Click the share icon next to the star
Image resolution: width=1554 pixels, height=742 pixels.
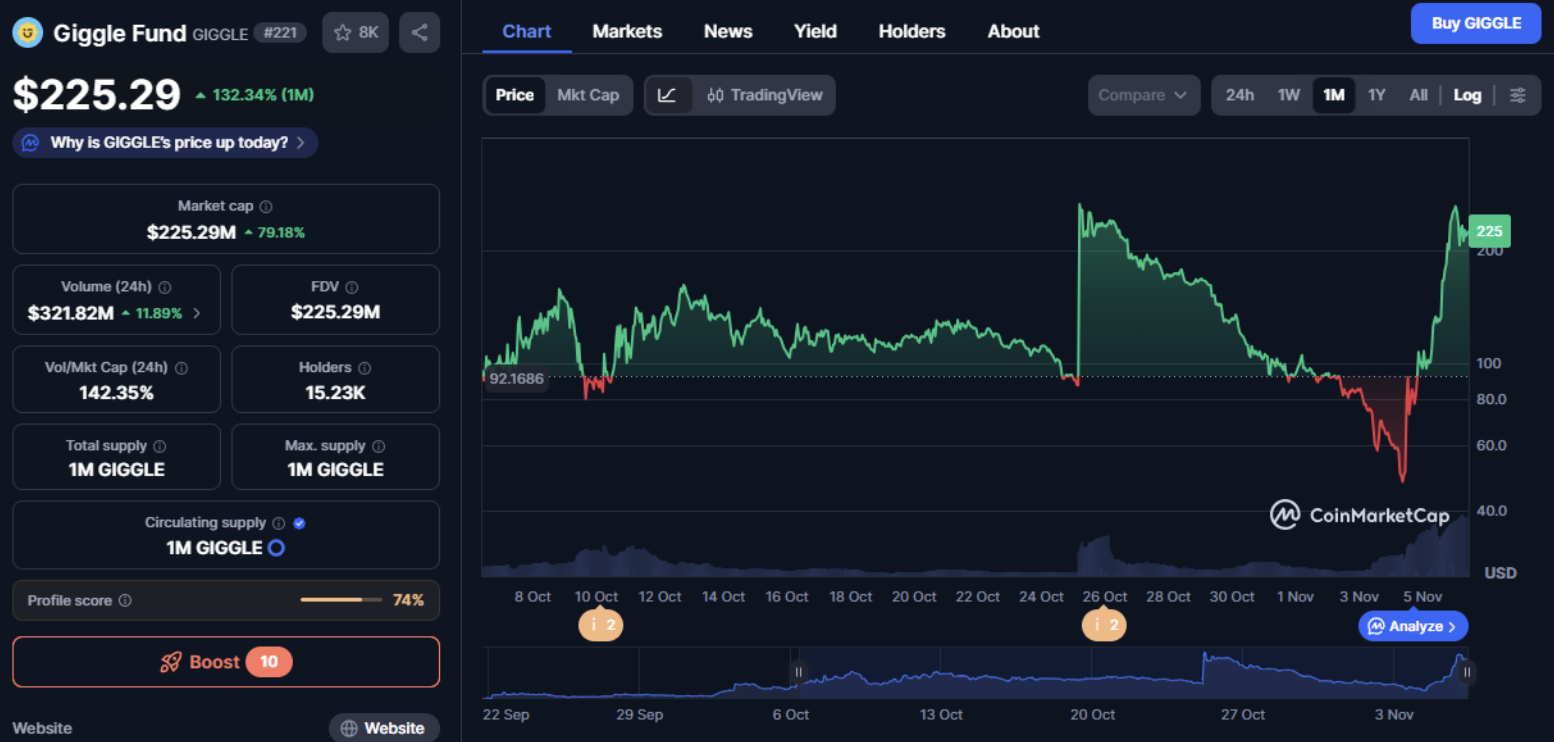click(419, 31)
